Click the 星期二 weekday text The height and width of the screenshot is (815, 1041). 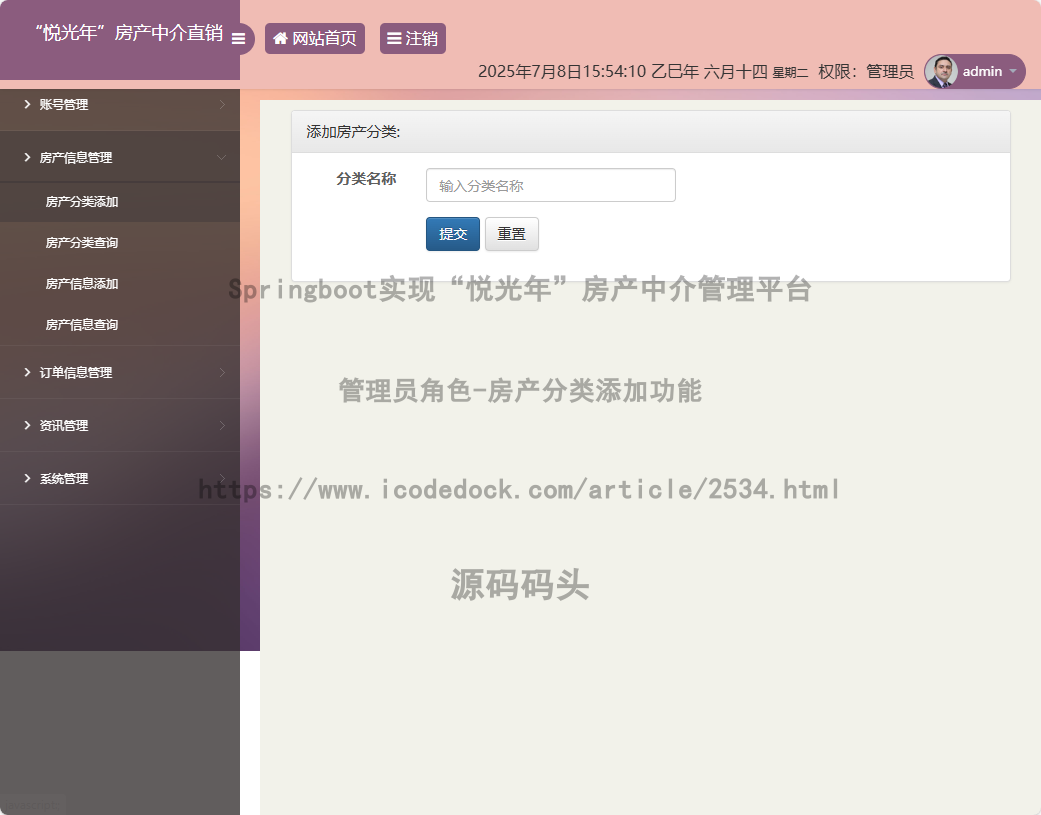(x=790, y=73)
